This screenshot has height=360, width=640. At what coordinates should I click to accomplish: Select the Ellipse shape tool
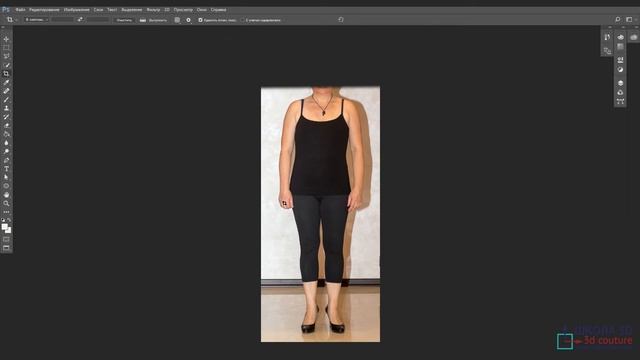6,186
